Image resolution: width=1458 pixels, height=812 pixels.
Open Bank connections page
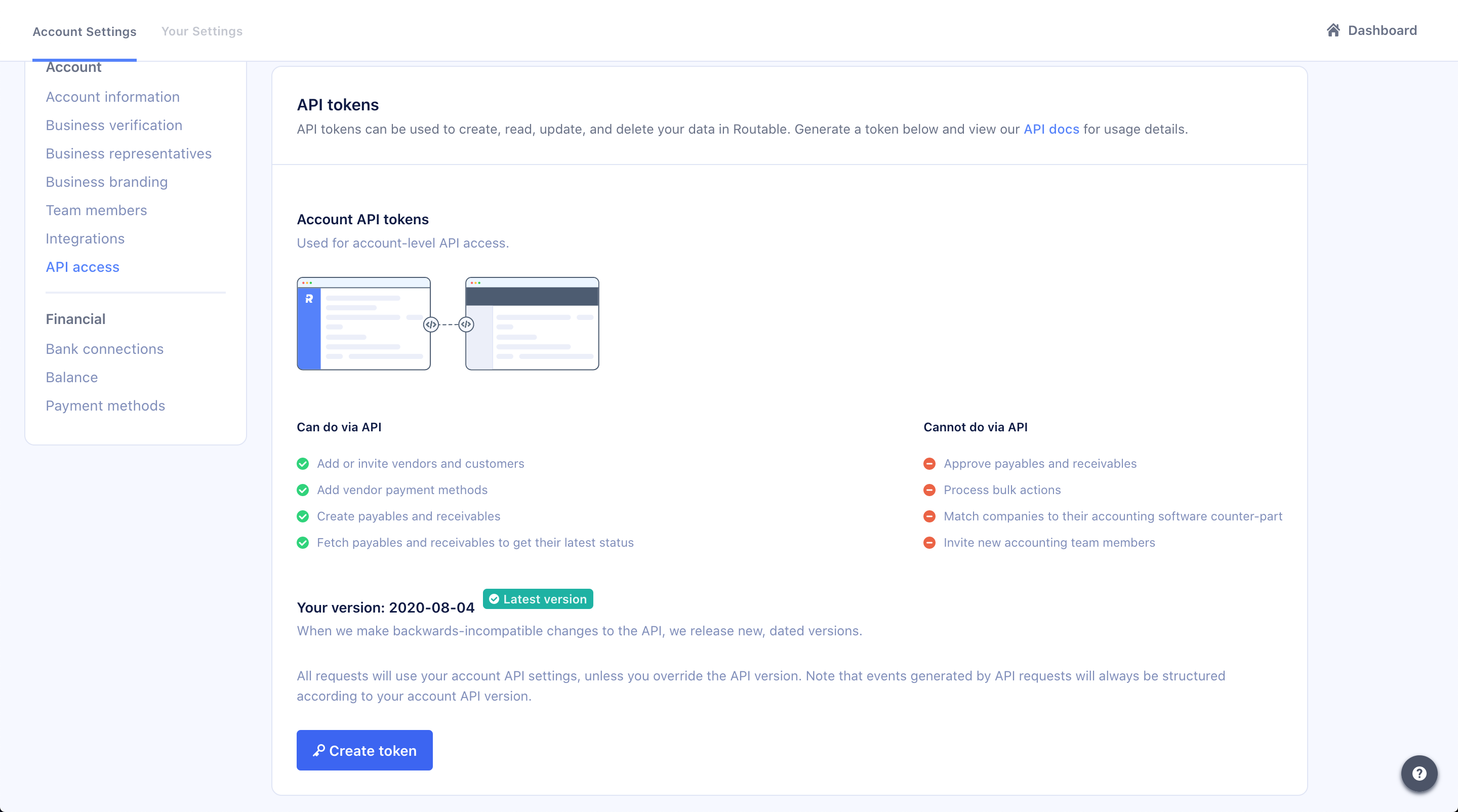(105, 349)
